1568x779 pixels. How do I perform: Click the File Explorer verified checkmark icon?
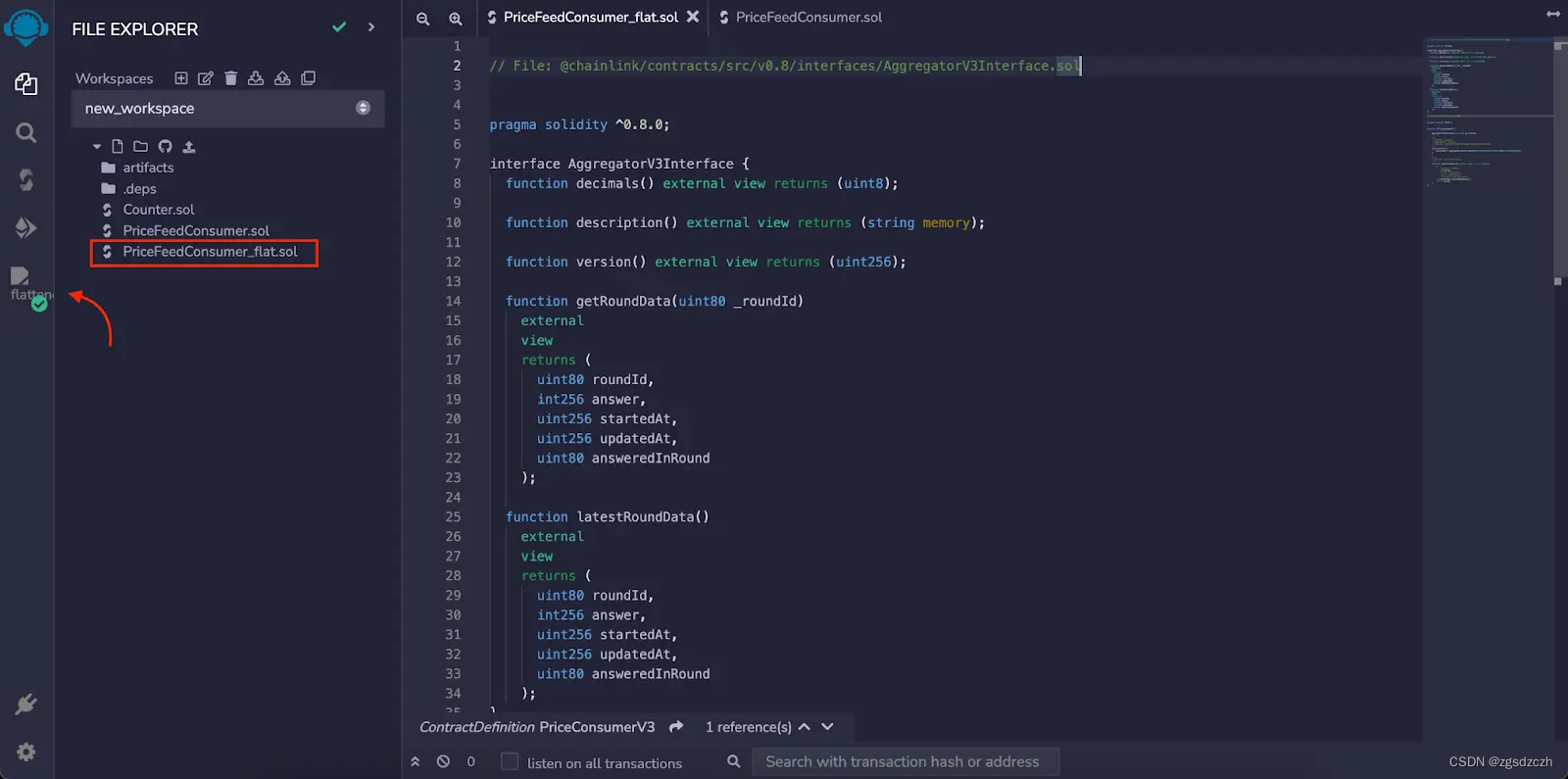click(339, 27)
